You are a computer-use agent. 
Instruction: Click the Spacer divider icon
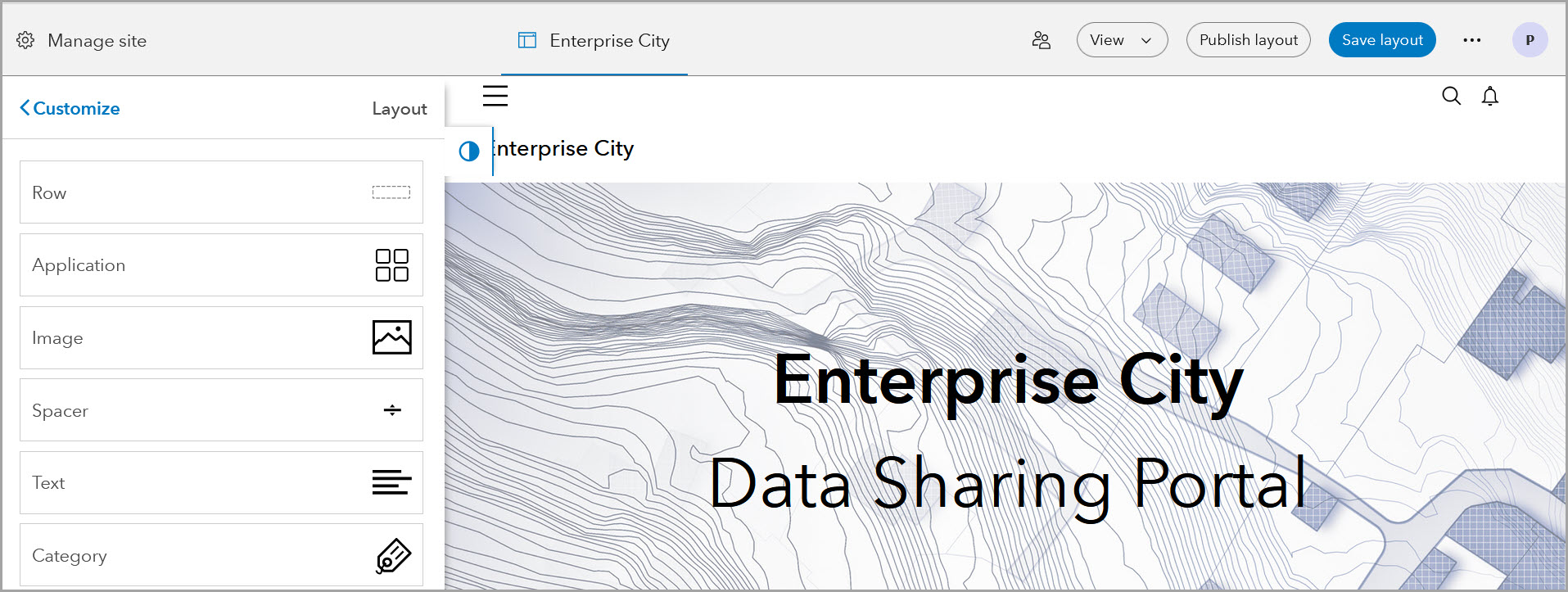(x=392, y=410)
